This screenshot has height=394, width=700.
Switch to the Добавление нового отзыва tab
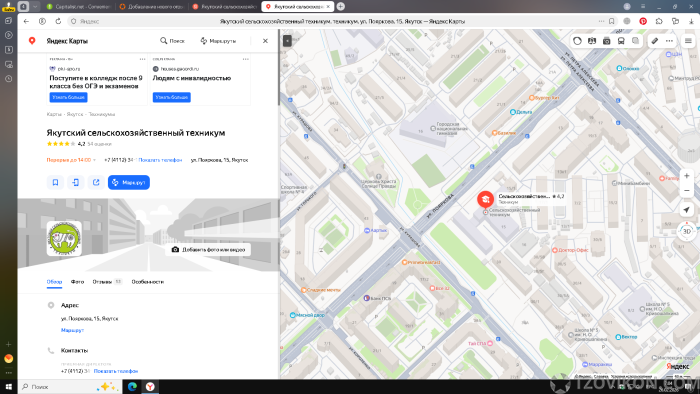(152, 7)
